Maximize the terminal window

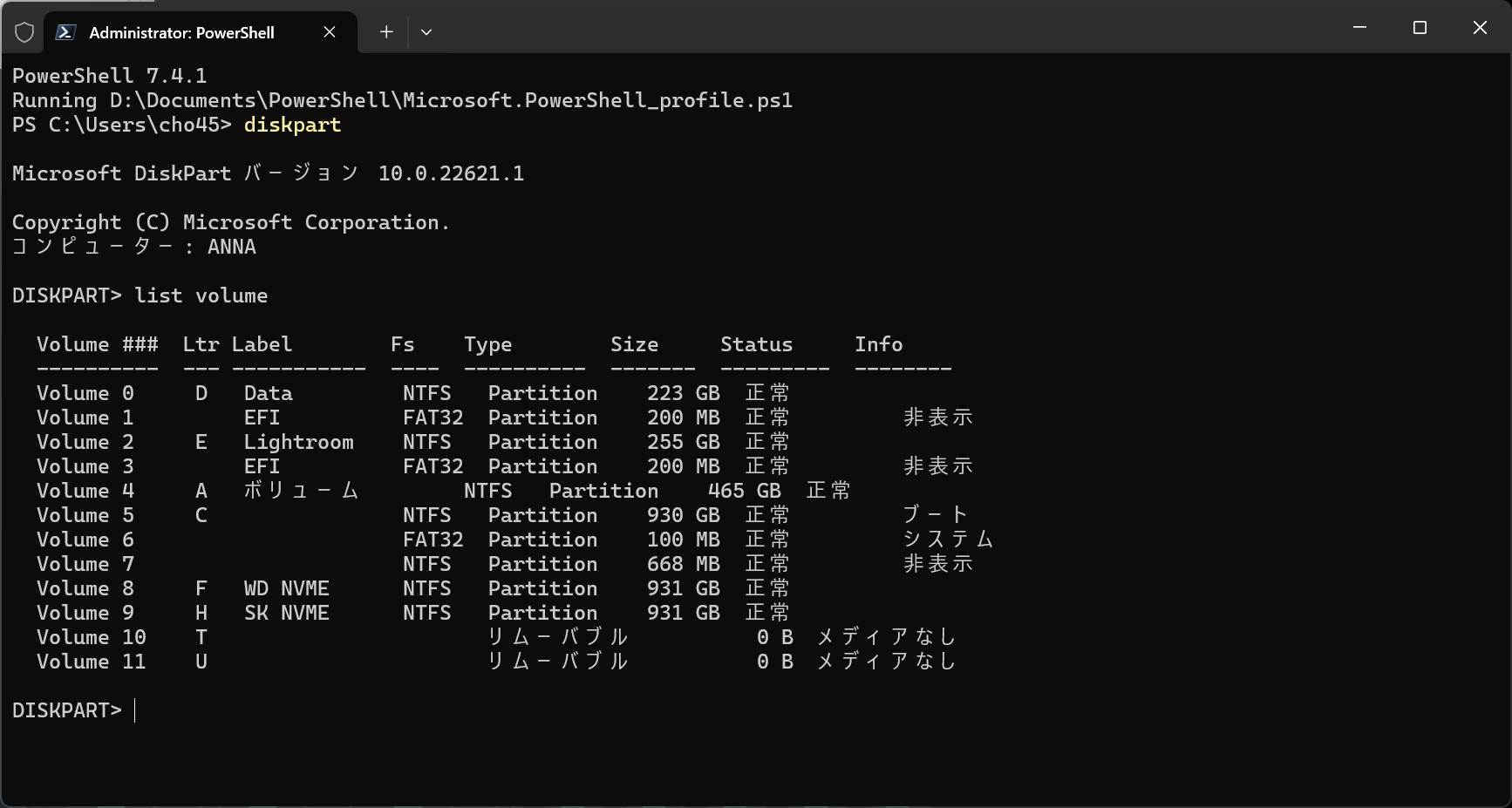[1420, 27]
